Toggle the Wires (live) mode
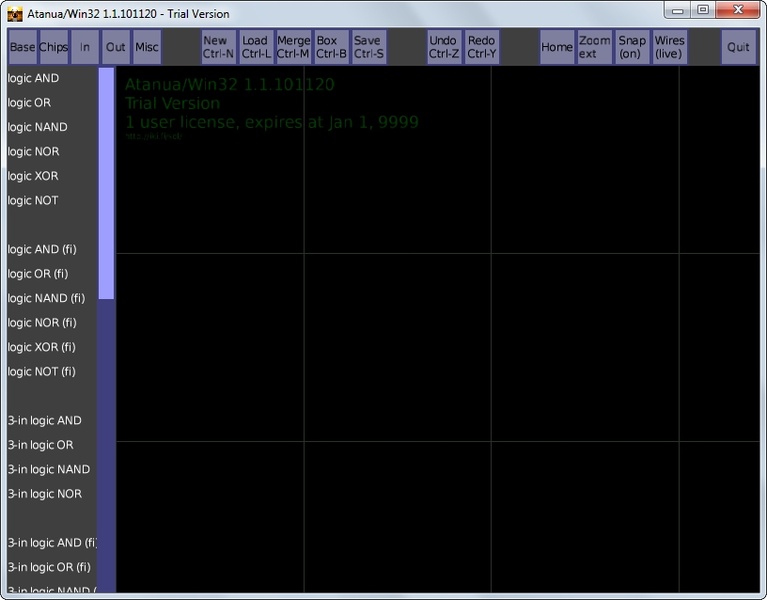This screenshot has width=767, height=600. click(x=670, y=47)
